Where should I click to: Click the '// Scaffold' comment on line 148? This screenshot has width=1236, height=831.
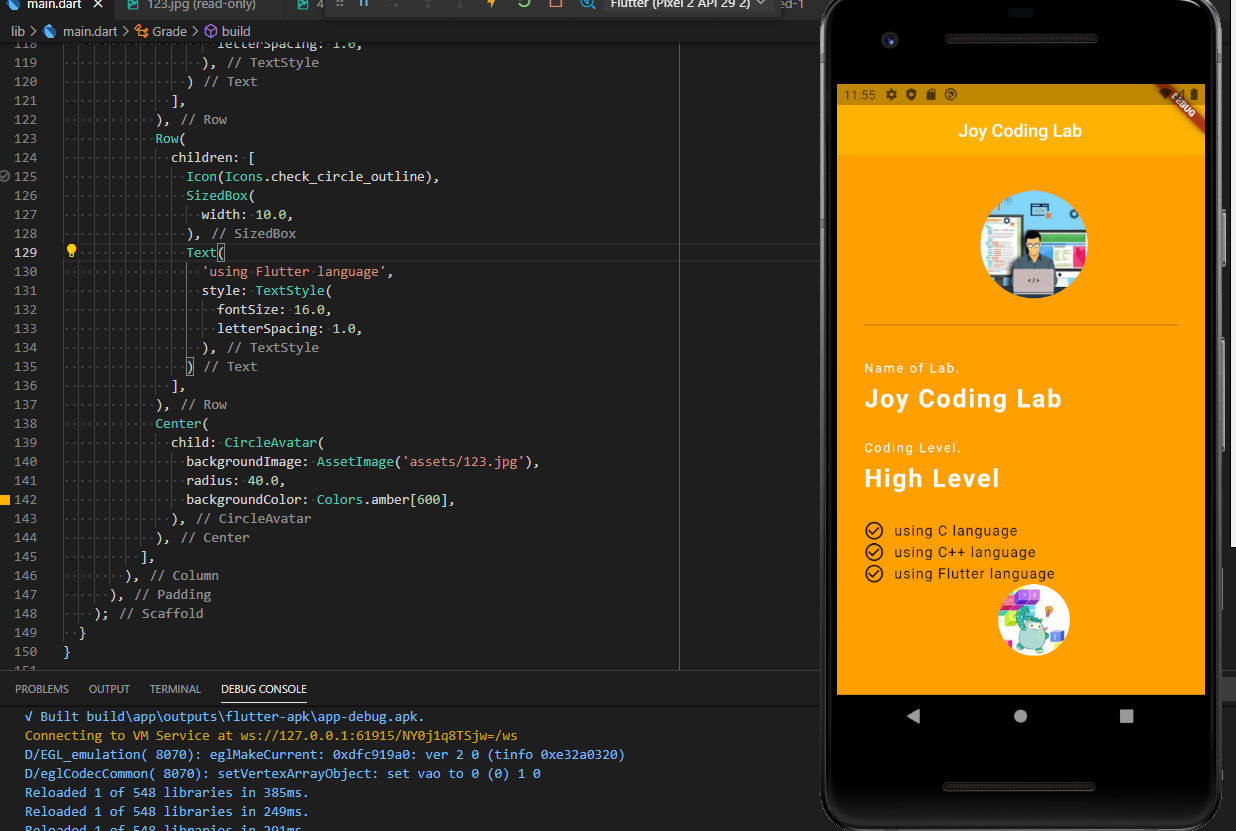point(161,613)
